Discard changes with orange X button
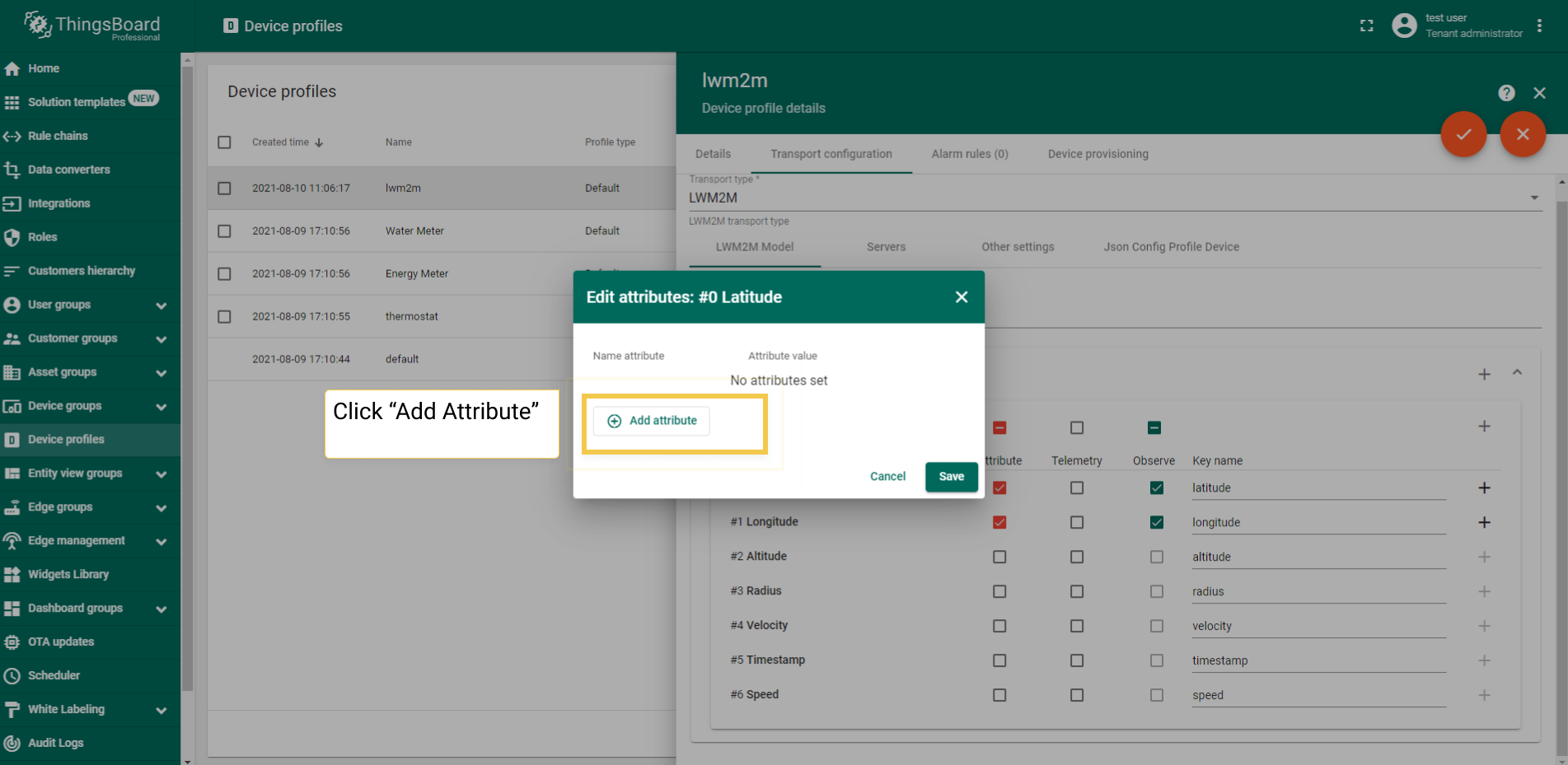Viewport: 1568px width, 765px height. tap(1523, 133)
